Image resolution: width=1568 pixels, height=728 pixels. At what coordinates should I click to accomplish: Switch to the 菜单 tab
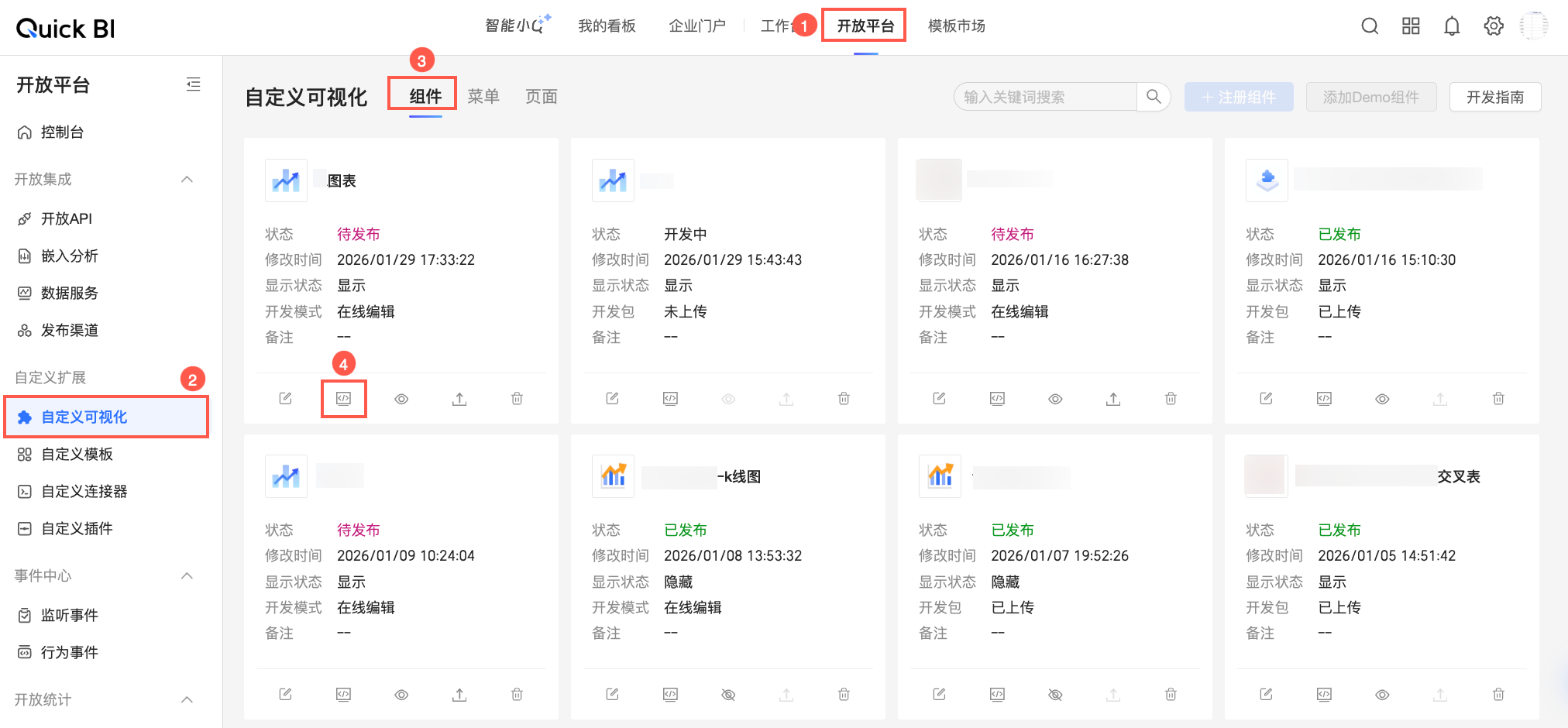coord(483,96)
